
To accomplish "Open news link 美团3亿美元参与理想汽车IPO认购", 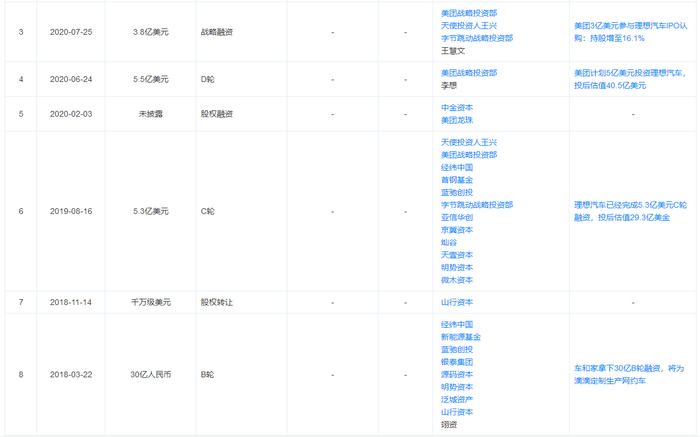I will point(630,32).
